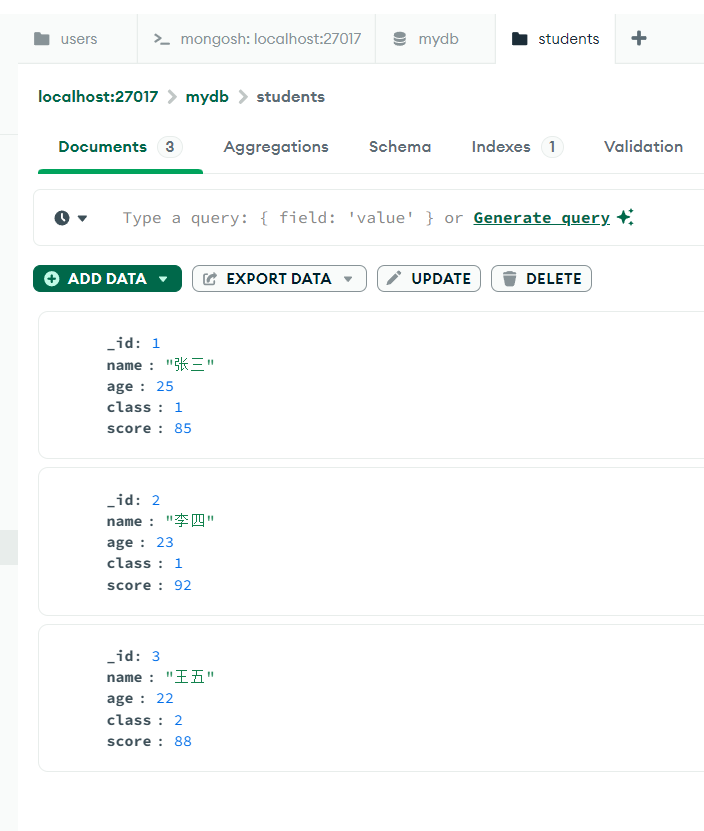Open a new tab with plus icon
The image size is (704, 831).
click(x=639, y=38)
